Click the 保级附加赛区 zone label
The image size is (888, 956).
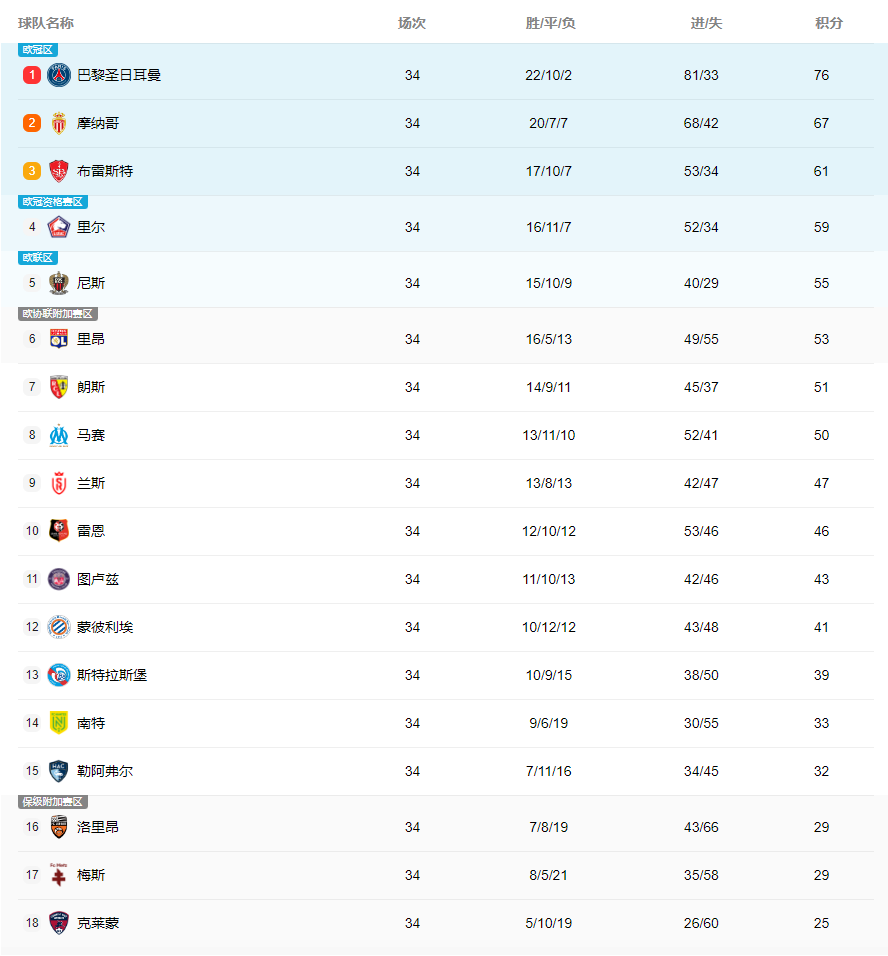pos(53,802)
